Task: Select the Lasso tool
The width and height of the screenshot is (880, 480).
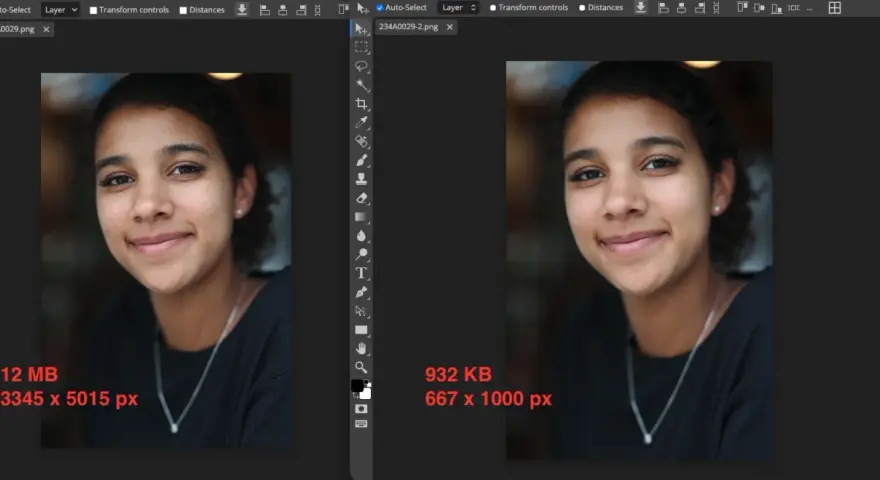Action: [x=361, y=66]
